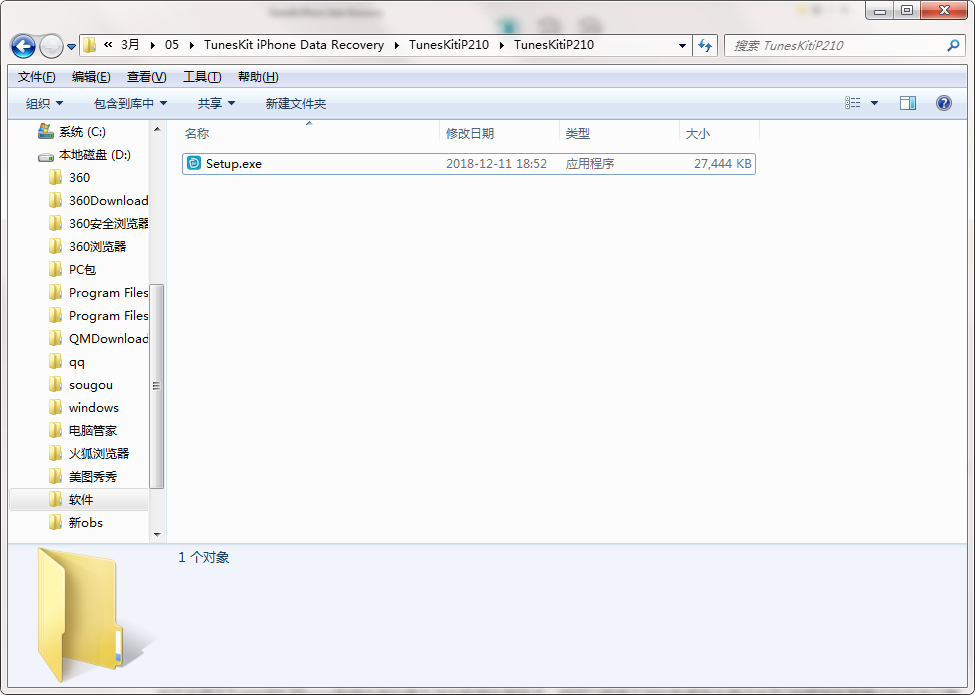The height and width of the screenshot is (695, 975).
Task: Click the Setup.exe application icon
Action: pos(194,163)
